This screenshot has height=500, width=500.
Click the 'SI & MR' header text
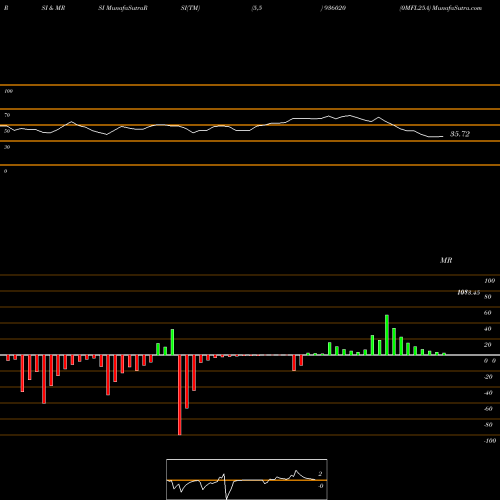pos(53,8)
